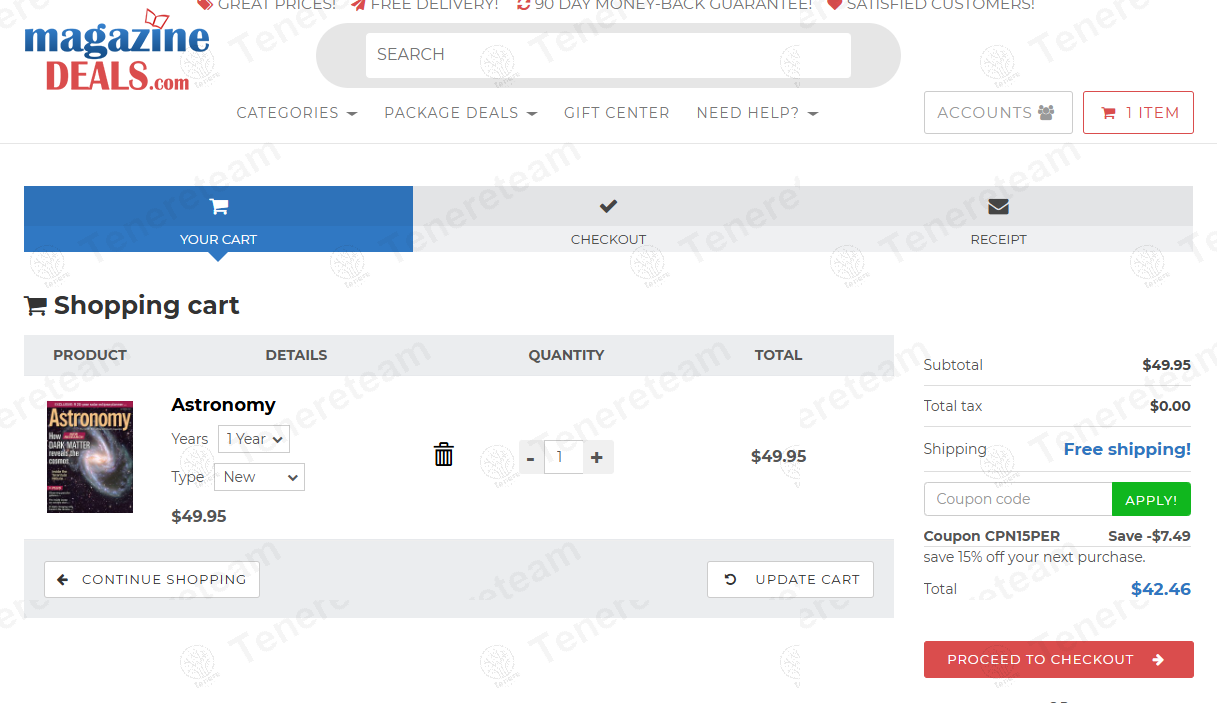The height and width of the screenshot is (703, 1217).
Task: Expand the Need Help? menu
Action: [757, 113]
